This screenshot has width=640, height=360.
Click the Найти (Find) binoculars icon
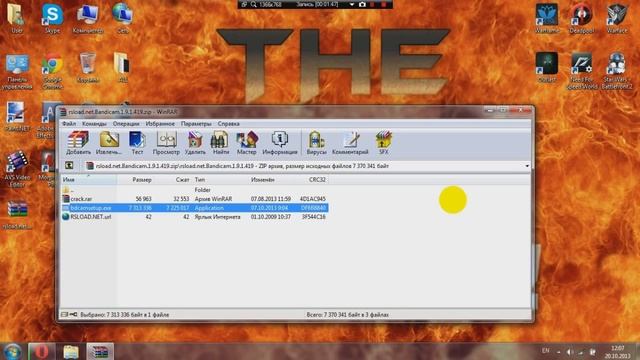click(220, 143)
